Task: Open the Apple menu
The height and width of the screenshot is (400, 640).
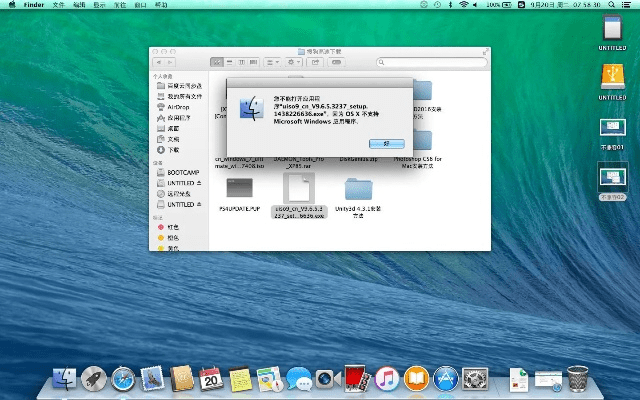Action: click(x=10, y=5)
